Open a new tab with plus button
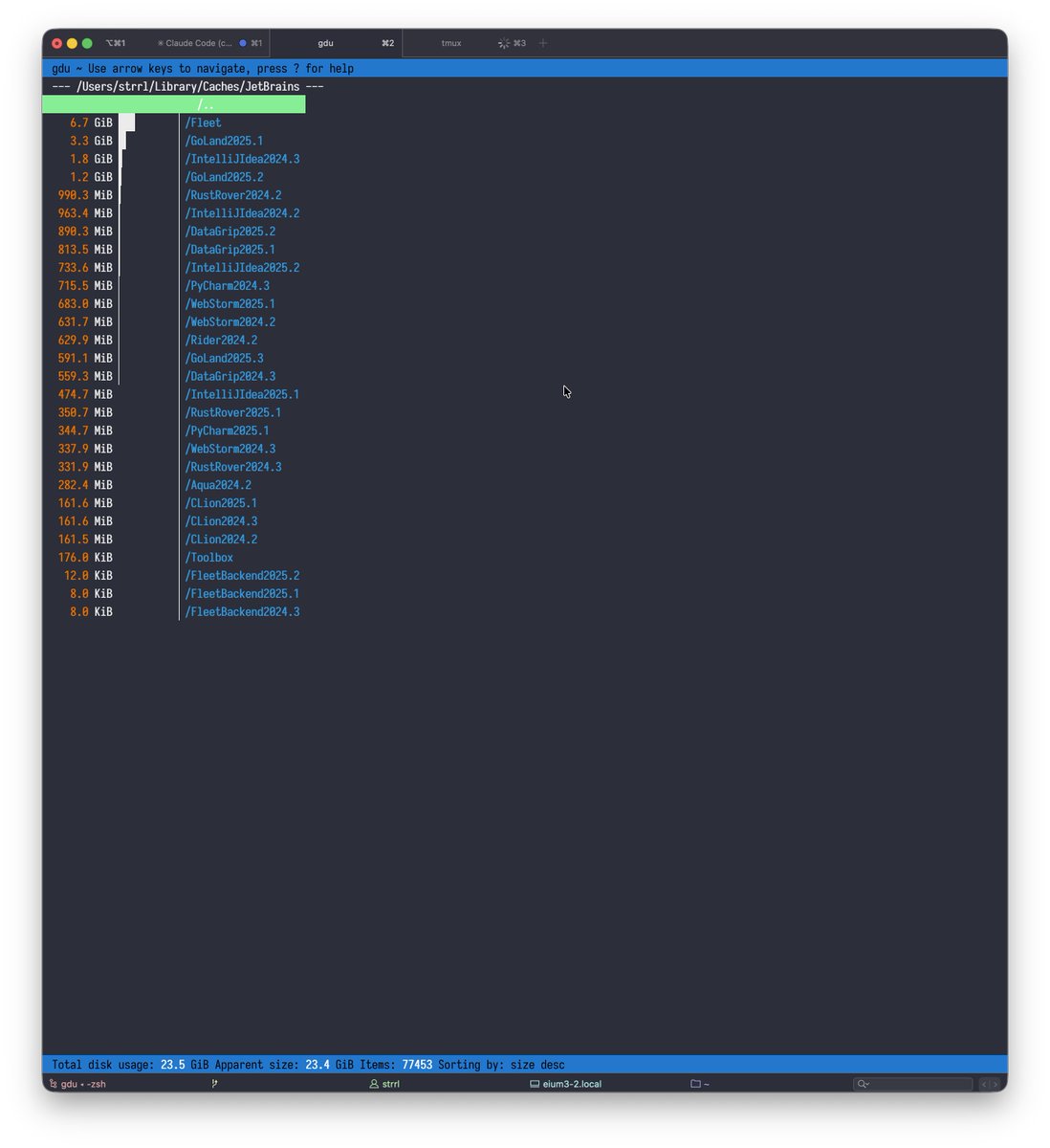Viewport: 1050px width, 1148px height. tap(543, 43)
